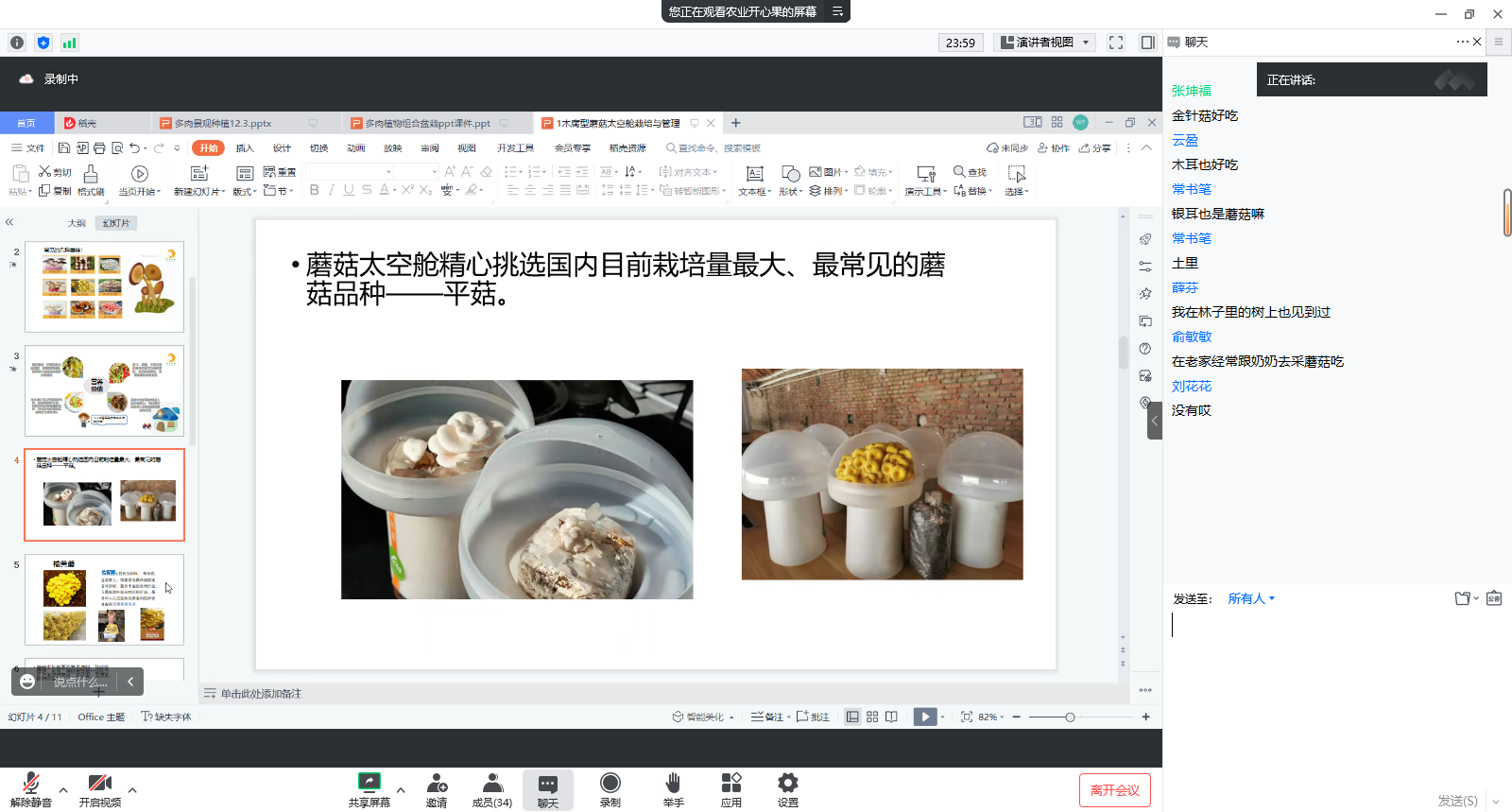Viewport: 1512px width, 812px height.
Task: Open the send-to 所有人 recipient dropdown
Action: click(x=1251, y=598)
